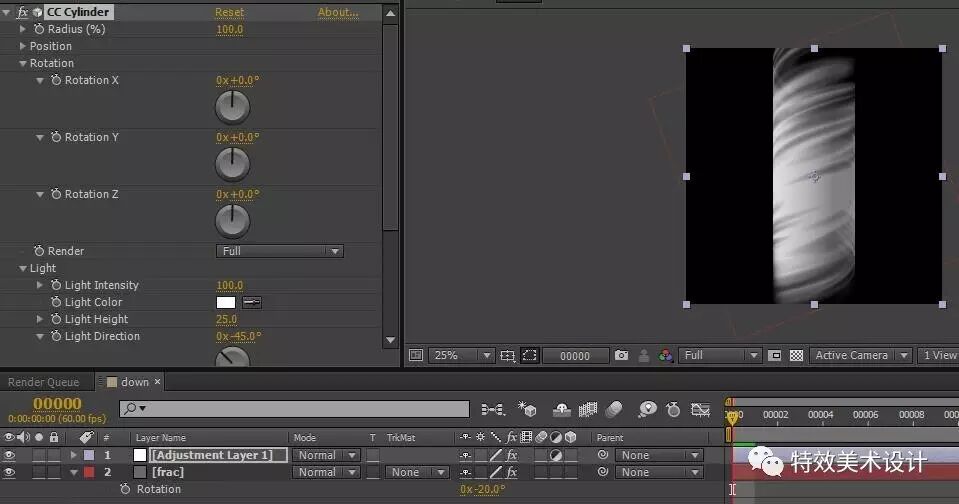
Task: Open the 1 View layout dropdown
Action: [939, 355]
